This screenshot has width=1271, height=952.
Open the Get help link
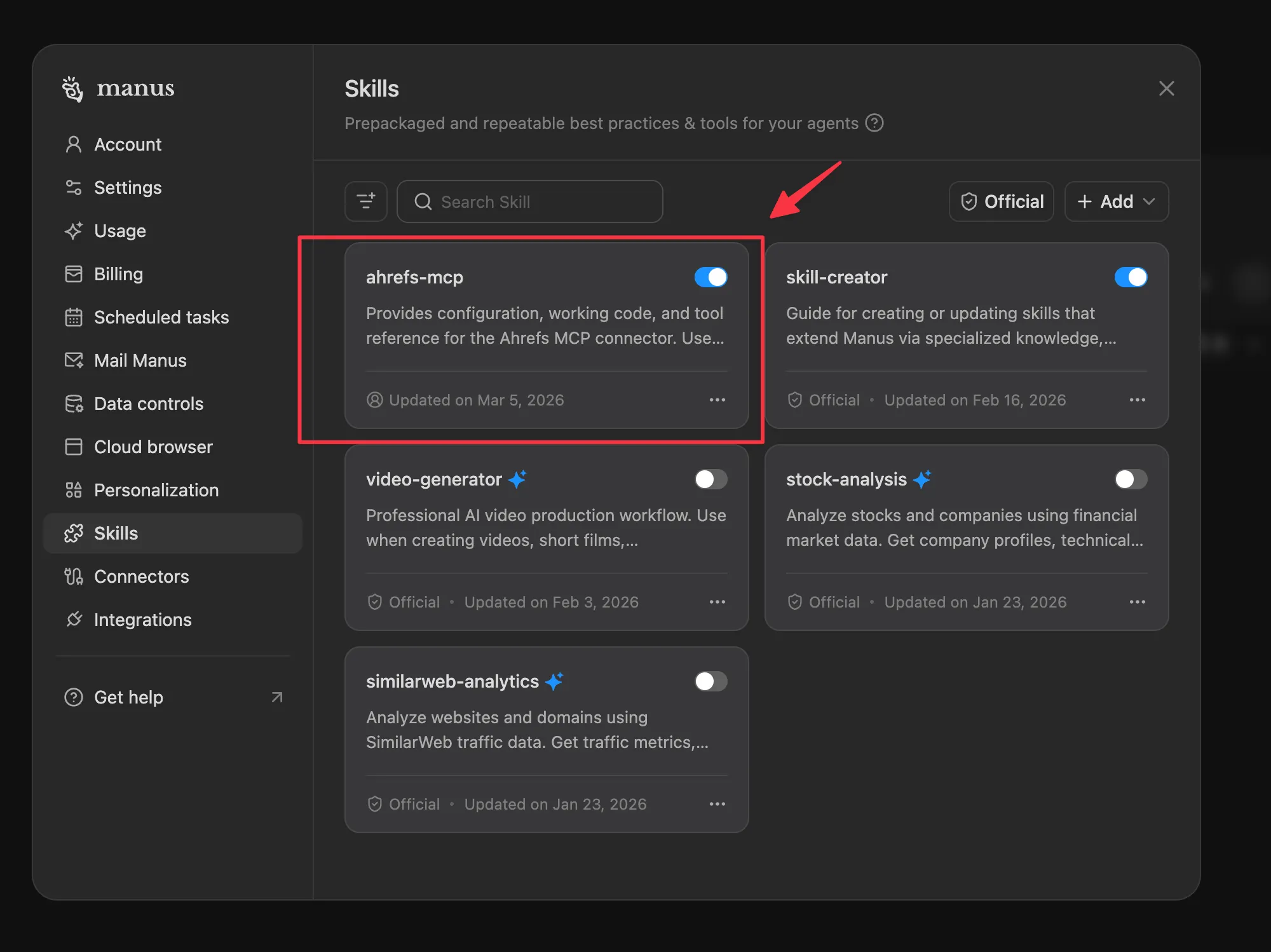(128, 697)
